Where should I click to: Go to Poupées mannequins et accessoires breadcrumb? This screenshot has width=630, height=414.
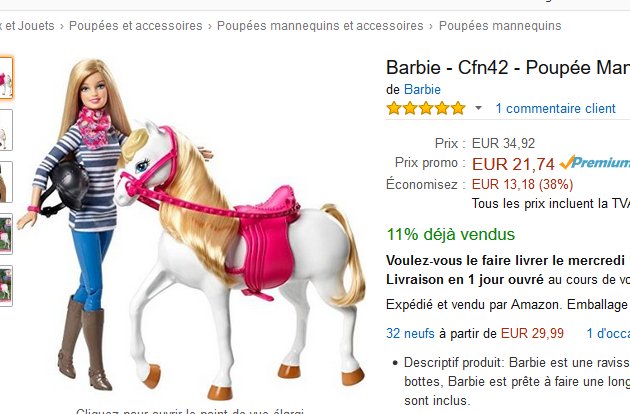320,26
